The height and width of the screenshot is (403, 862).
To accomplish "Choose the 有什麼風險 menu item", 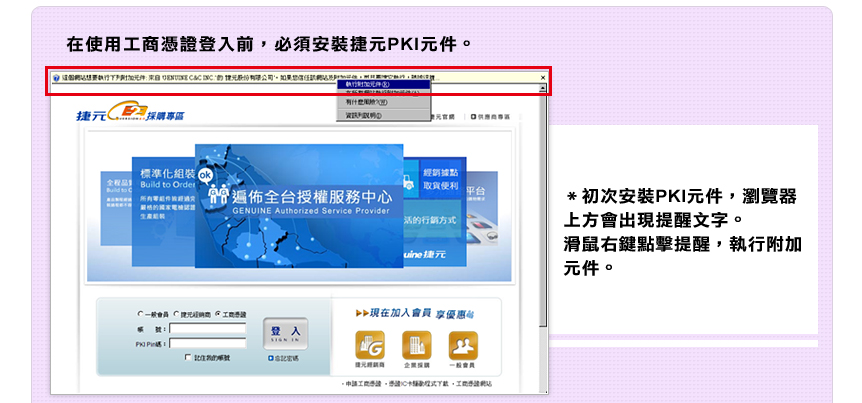I will pyautogui.click(x=384, y=102).
